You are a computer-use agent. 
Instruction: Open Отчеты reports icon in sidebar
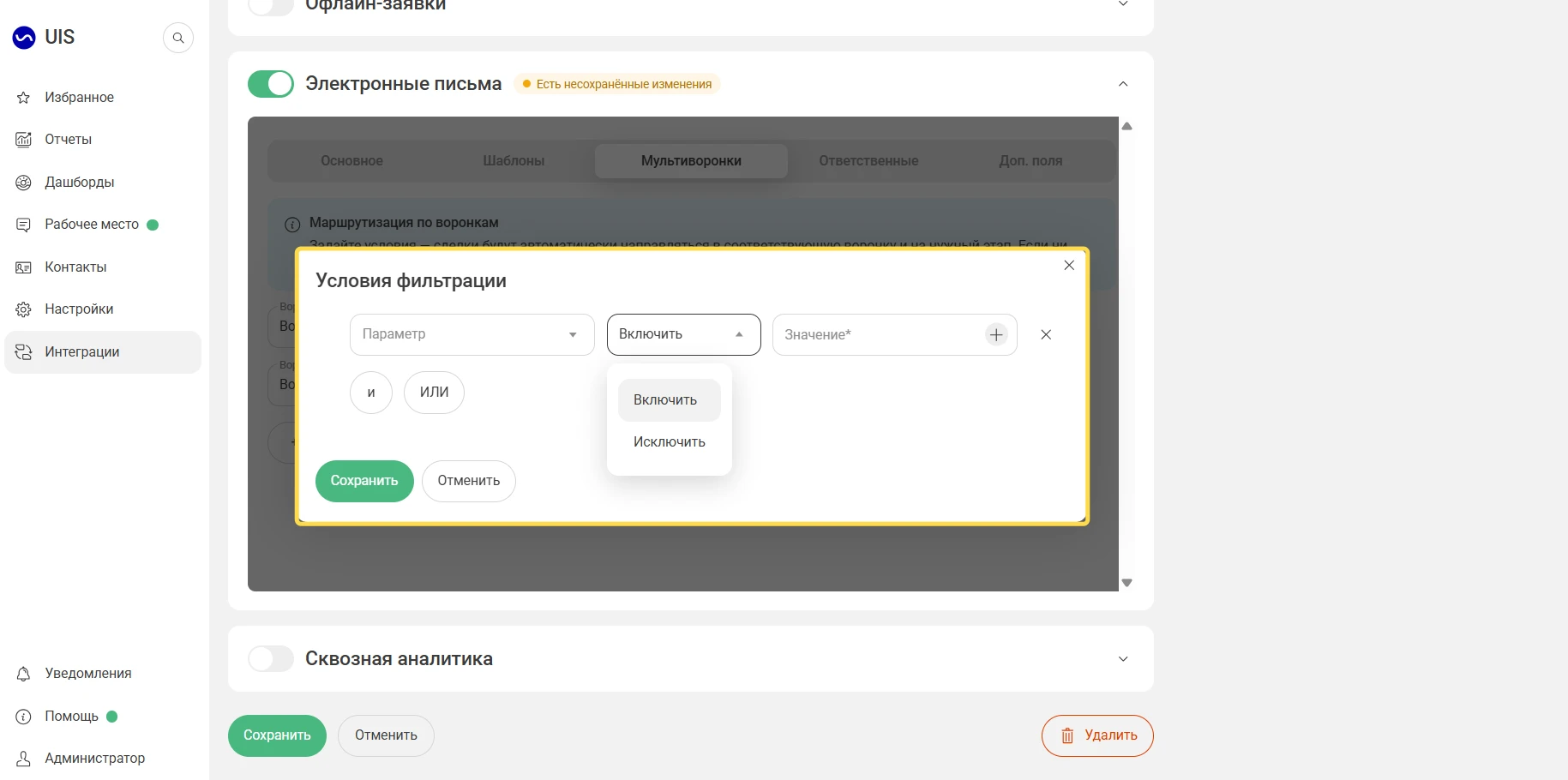point(24,140)
